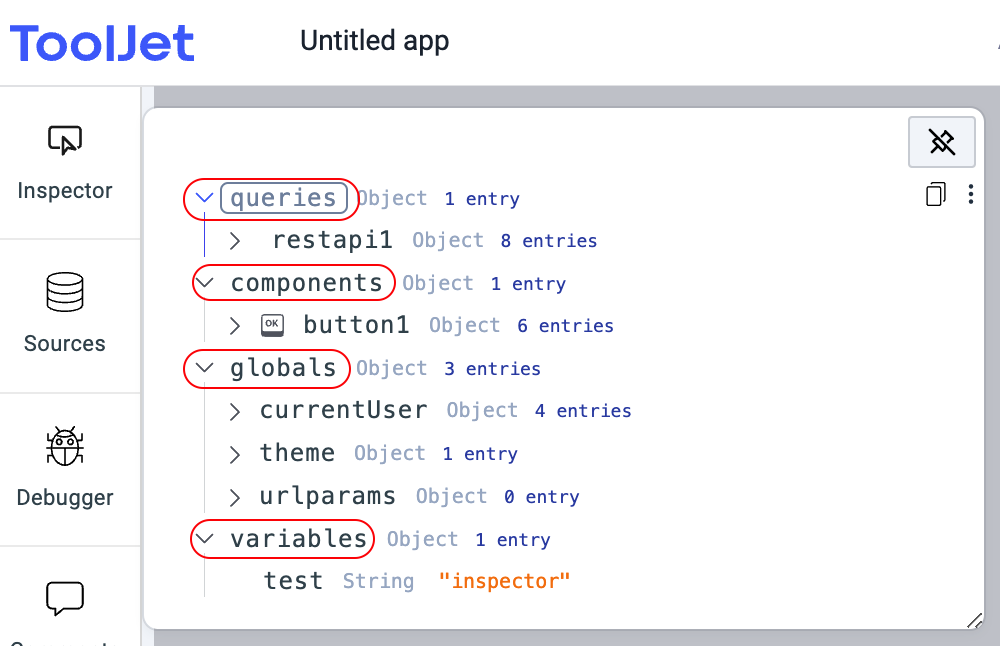This screenshot has height=646, width=1000.
Task: Click the panel resize handle corner
Action: click(x=974, y=621)
